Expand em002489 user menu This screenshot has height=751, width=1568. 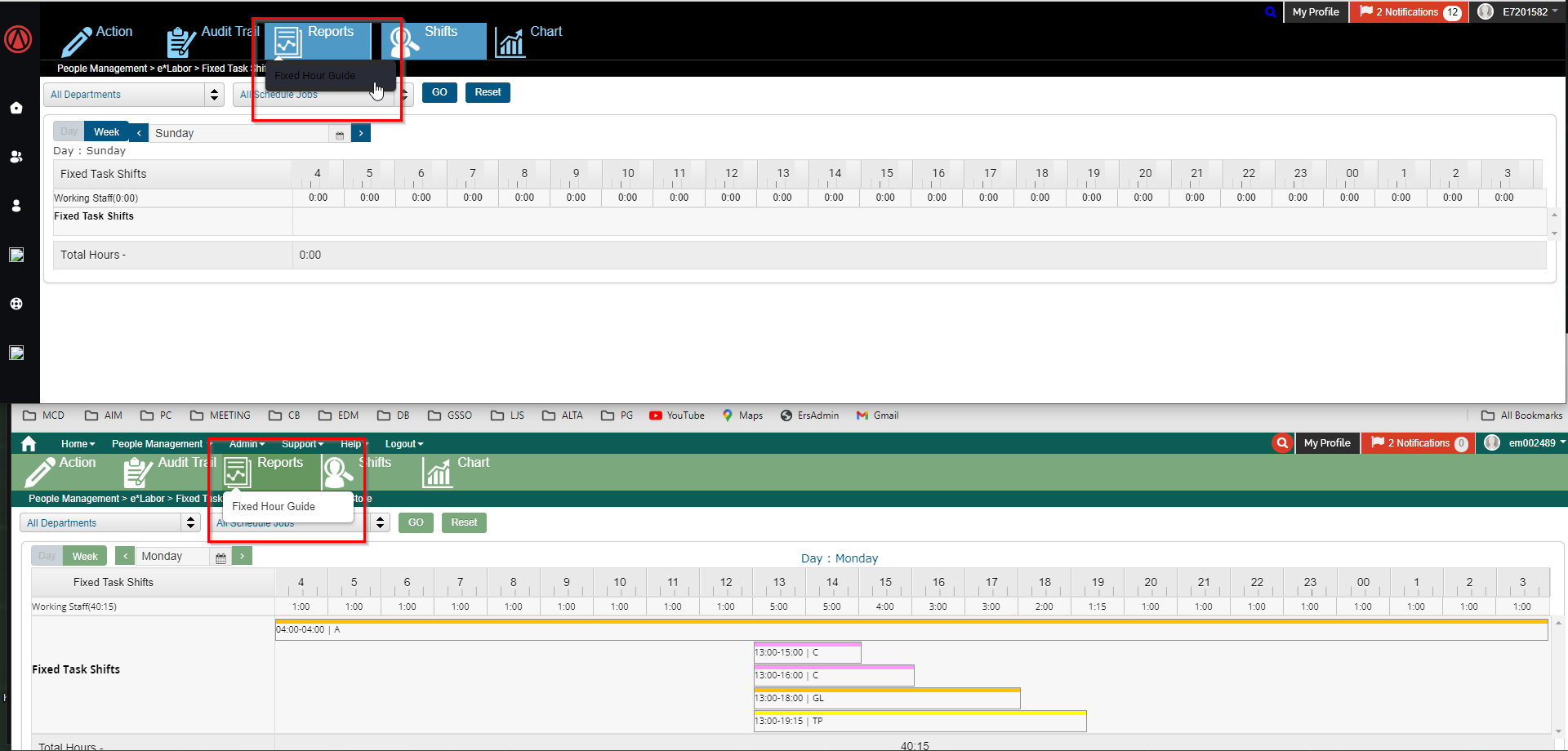pos(1537,442)
